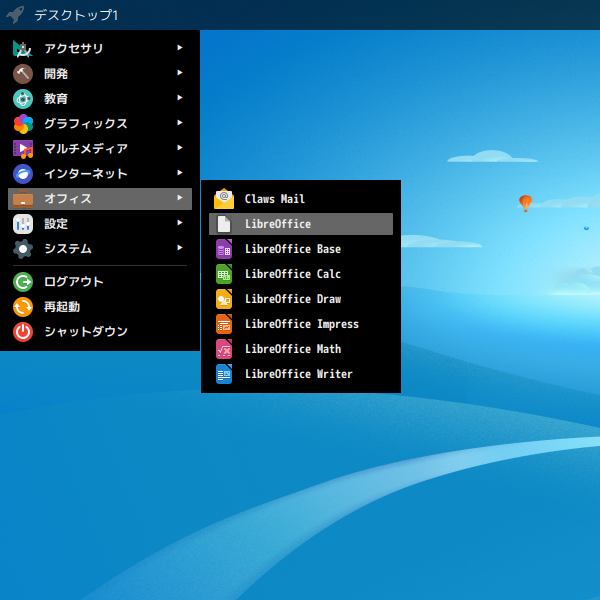
Task: Click the LibreOffice Base database icon
Action: click(x=224, y=249)
